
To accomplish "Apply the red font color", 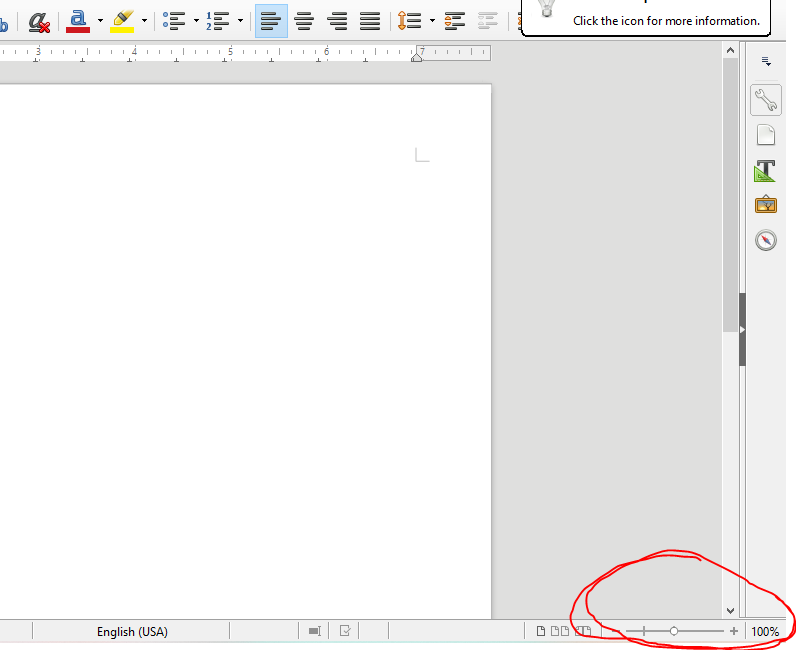I will pos(78,21).
